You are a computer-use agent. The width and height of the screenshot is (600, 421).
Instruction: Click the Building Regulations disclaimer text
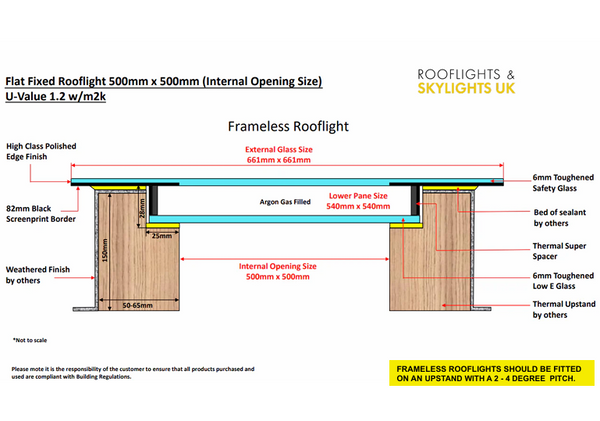(x=133, y=373)
